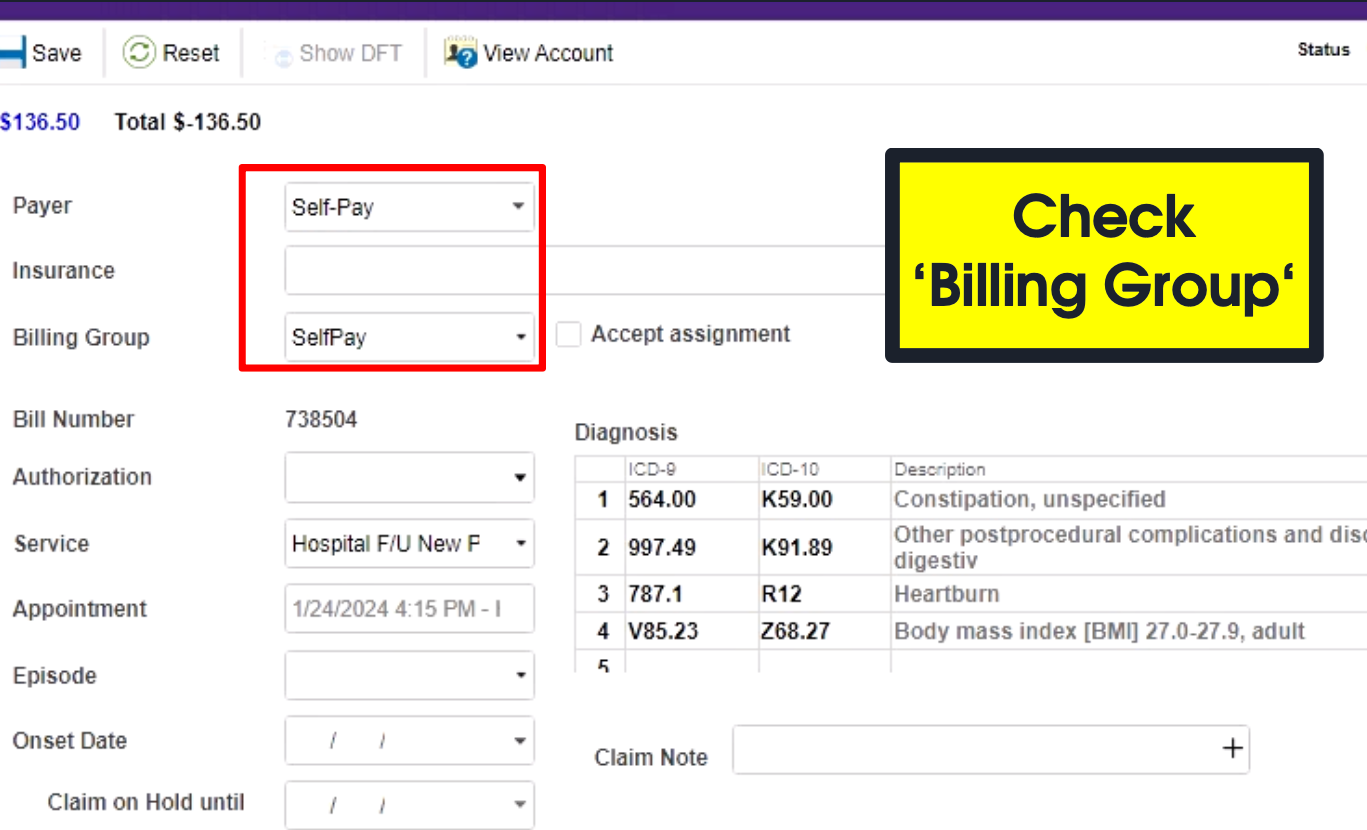This screenshot has width=1367, height=830.
Task: Click the Heartburn diagnosis description
Action: click(x=947, y=594)
